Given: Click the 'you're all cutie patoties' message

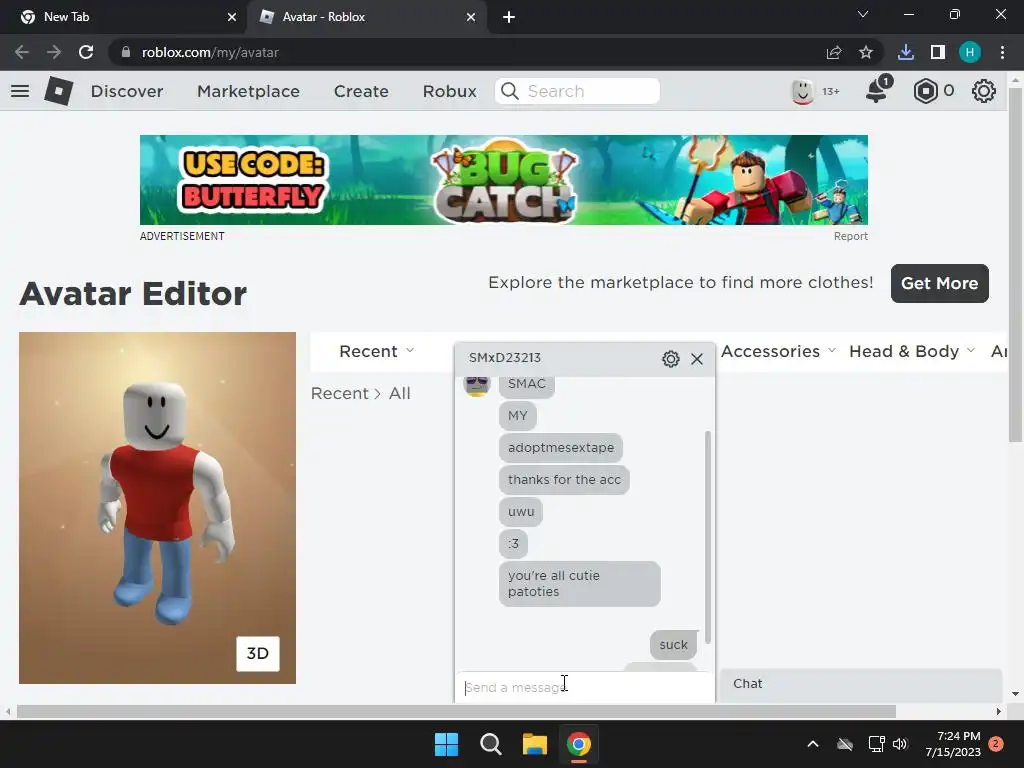Looking at the screenshot, I should pos(580,584).
